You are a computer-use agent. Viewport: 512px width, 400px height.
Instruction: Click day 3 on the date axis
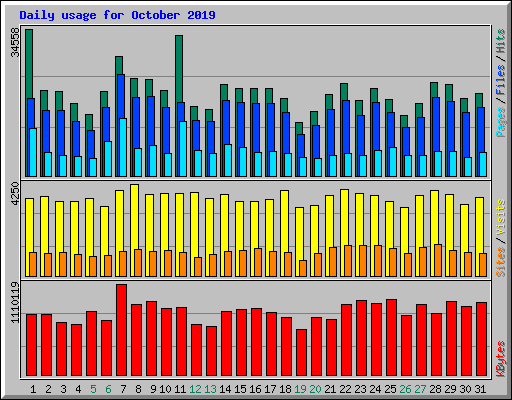[x=63, y=389]
